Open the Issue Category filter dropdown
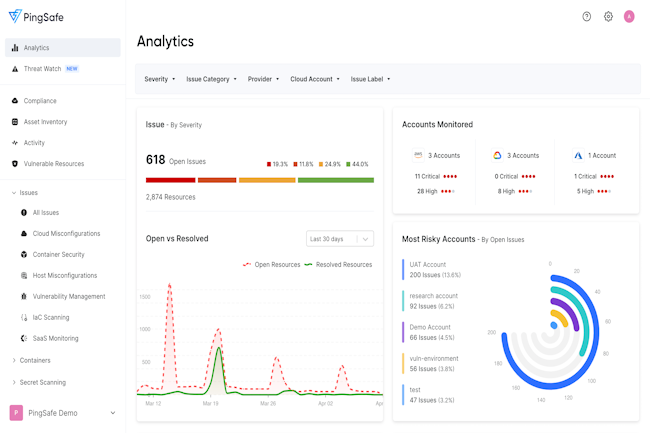Viewport: 650px width, 433px height. pyautogui.click(x=211, y=79)
